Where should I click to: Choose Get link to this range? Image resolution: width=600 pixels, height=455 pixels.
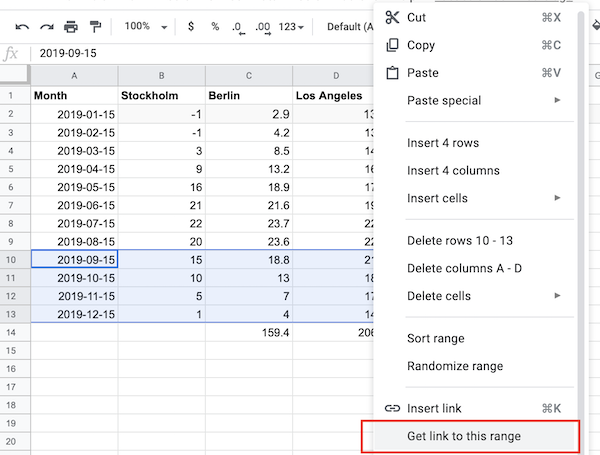point(464,436)
